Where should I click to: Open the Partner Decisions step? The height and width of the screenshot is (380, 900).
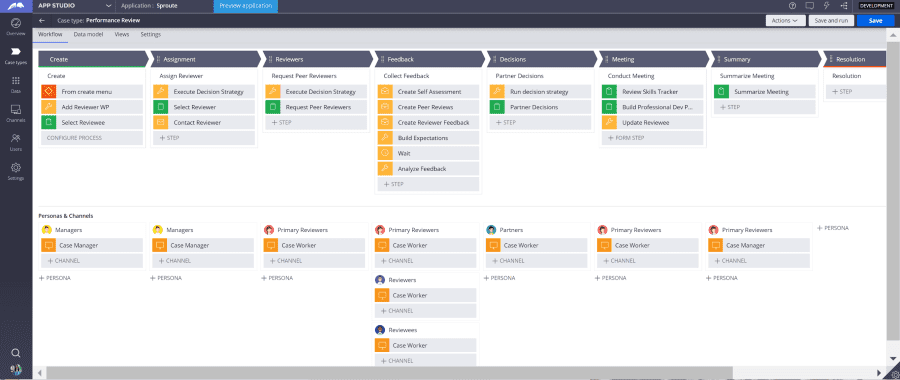(x=541, y=107)
